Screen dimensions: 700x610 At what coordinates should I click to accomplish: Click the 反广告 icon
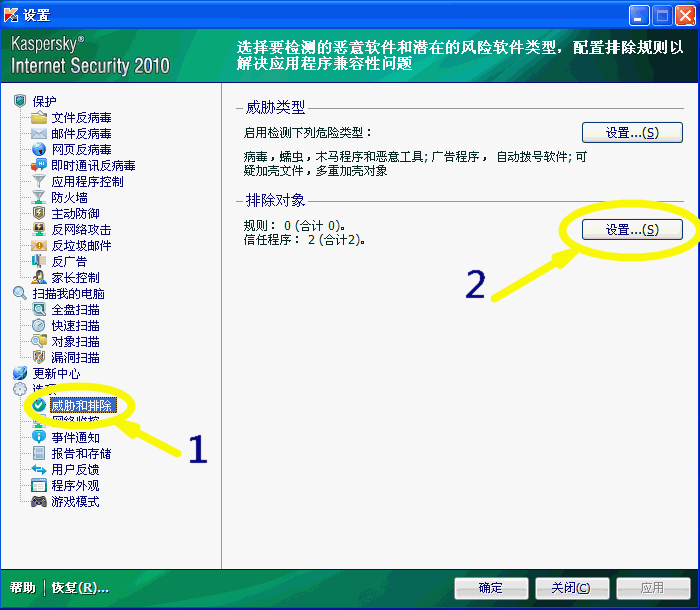point(39,261)
